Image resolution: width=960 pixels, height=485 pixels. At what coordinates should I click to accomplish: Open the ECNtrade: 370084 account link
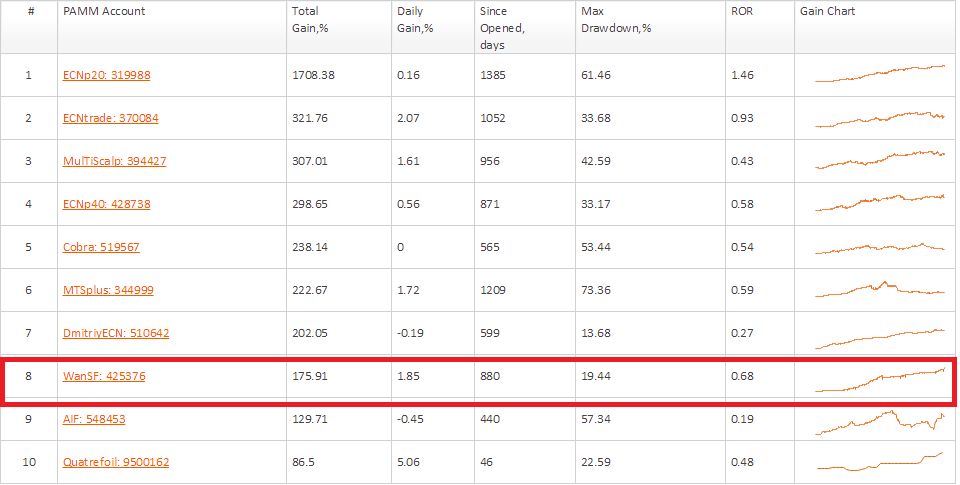coord(110,118)
